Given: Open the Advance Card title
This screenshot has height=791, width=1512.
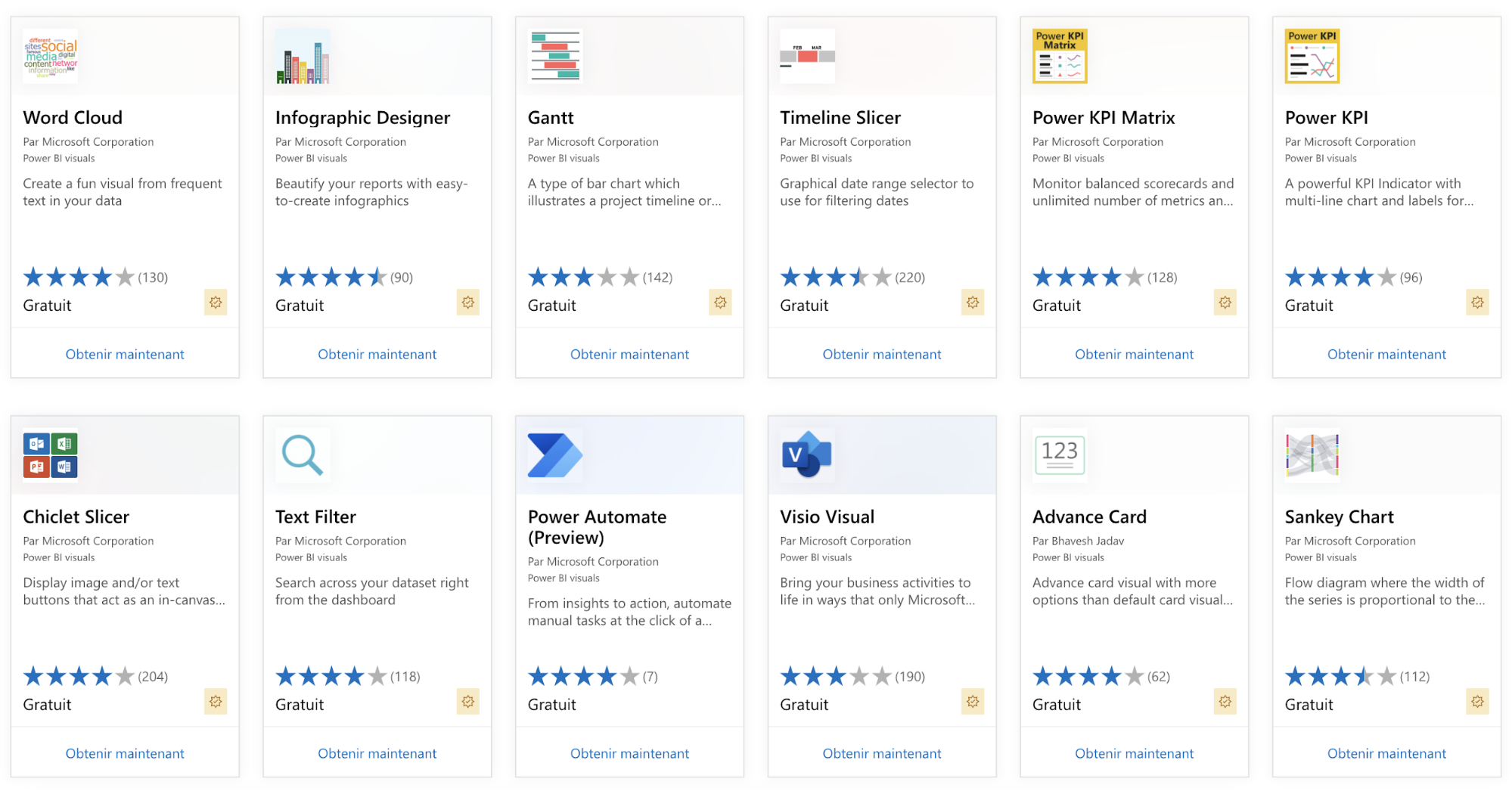Looking at the screenshot, I should click(1090, 517).
